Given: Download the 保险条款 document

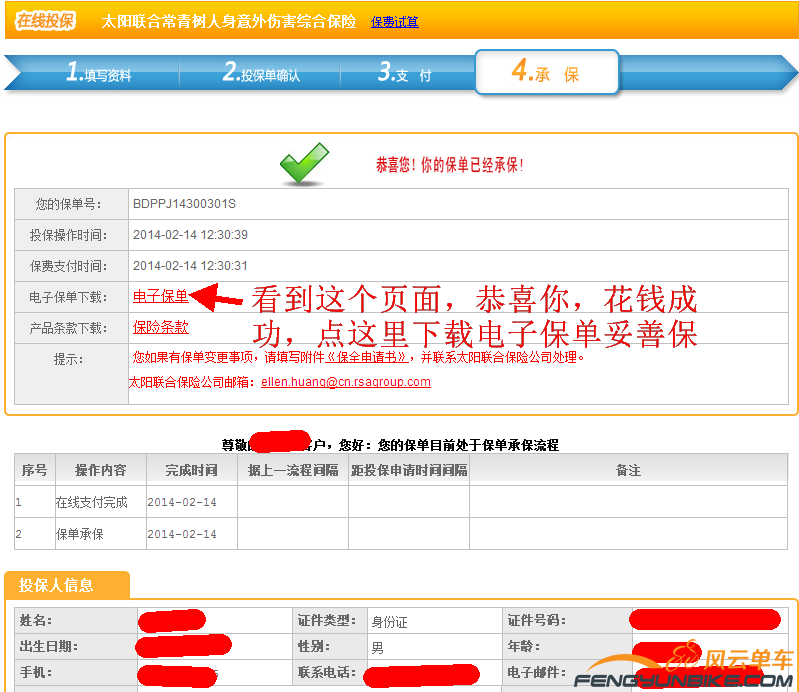Looking at the screenshot, I should 160,327.
